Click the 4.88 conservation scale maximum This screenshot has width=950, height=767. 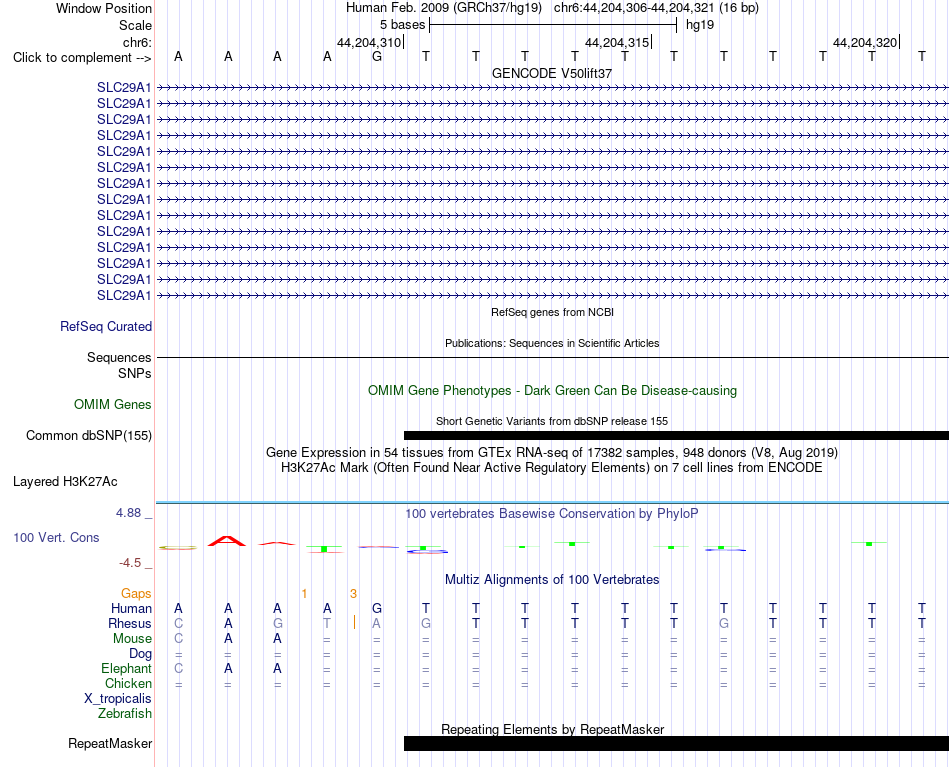tap(128, 513)
